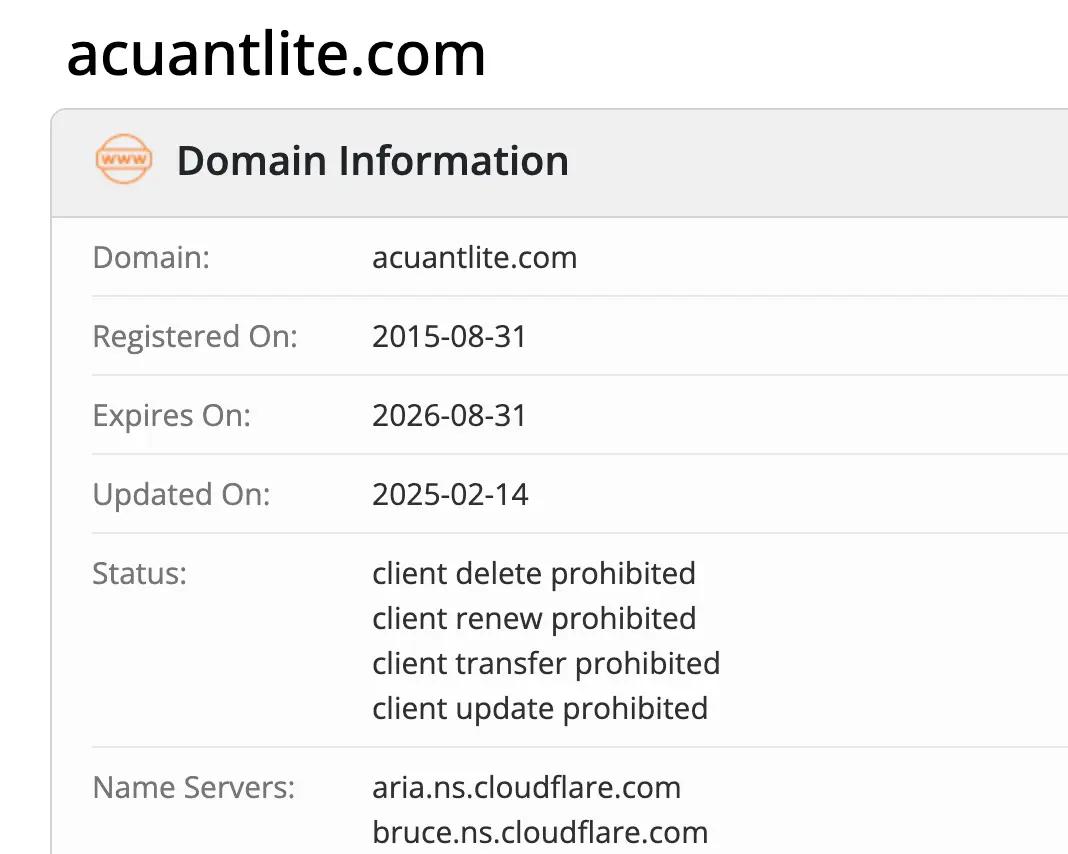Select nameserver bruce.ns.cloudflare.com
Viewport: 1068px width, 854px height.
click(x=540, y=832)
